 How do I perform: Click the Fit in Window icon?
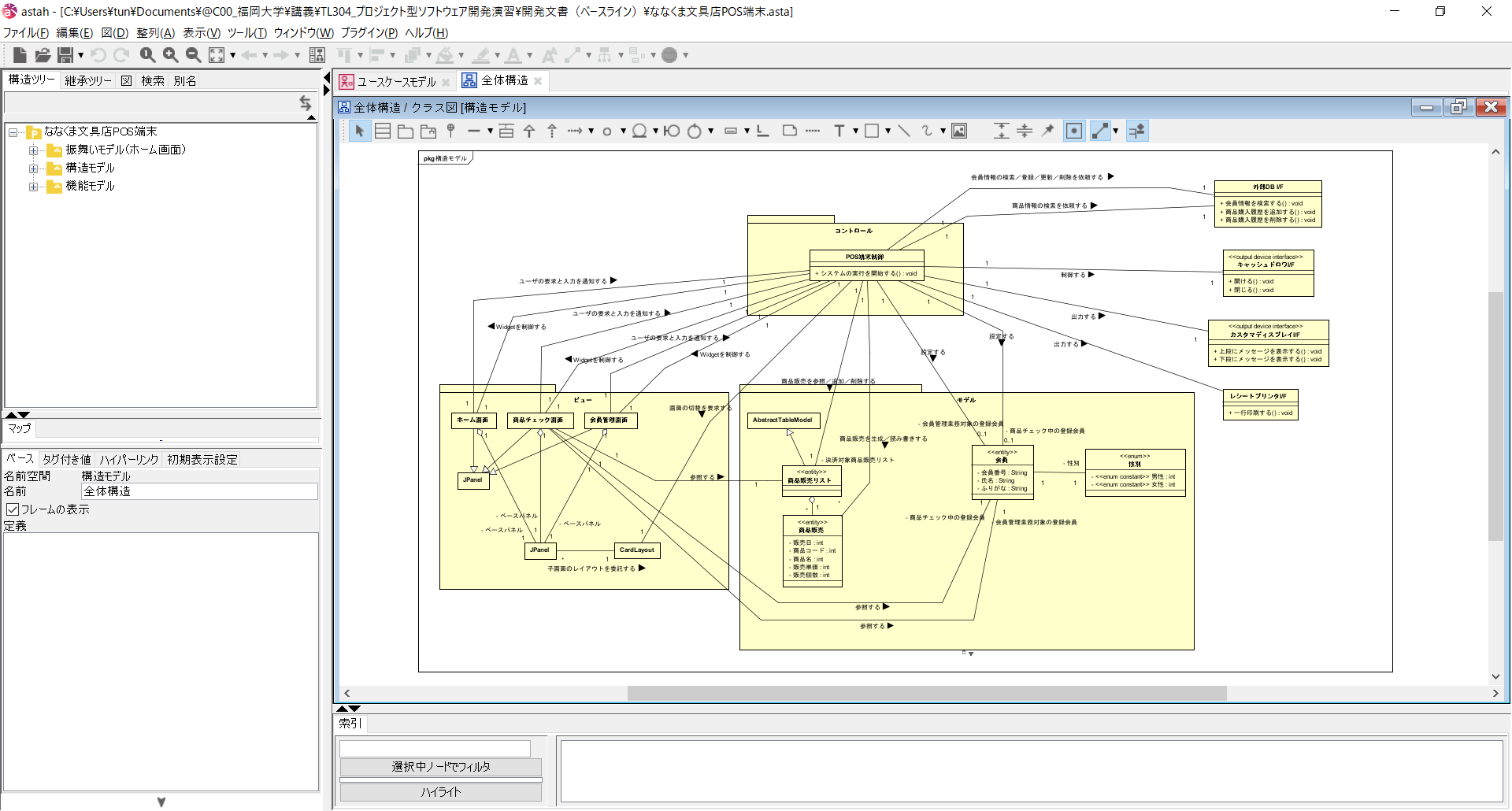(x=217, y=54)
